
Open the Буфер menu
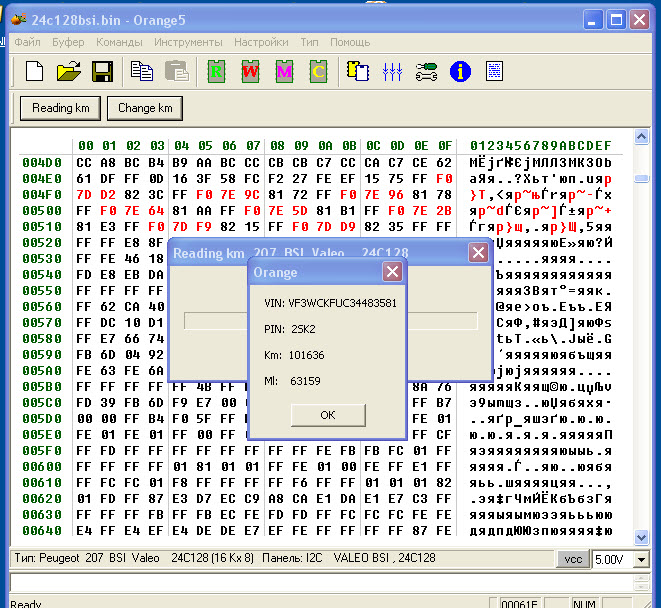[68, 42]
